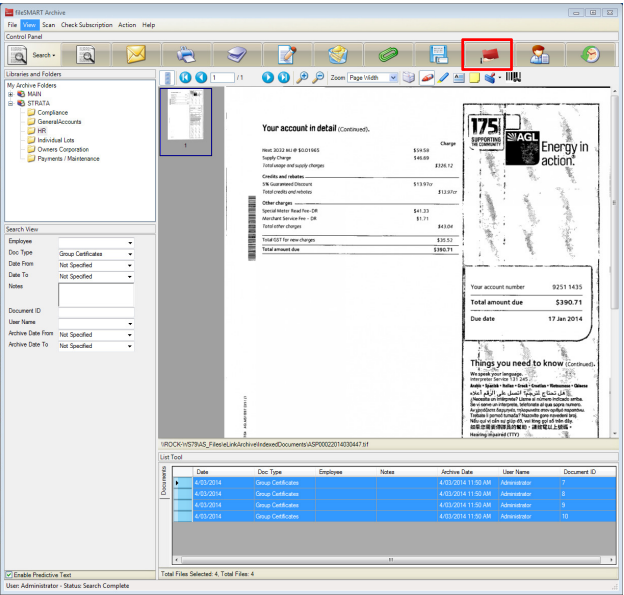The width and height of the screenshot is (624, 595).
Task: Select the row with Document ID 10
Action: (x=394, y=517)
